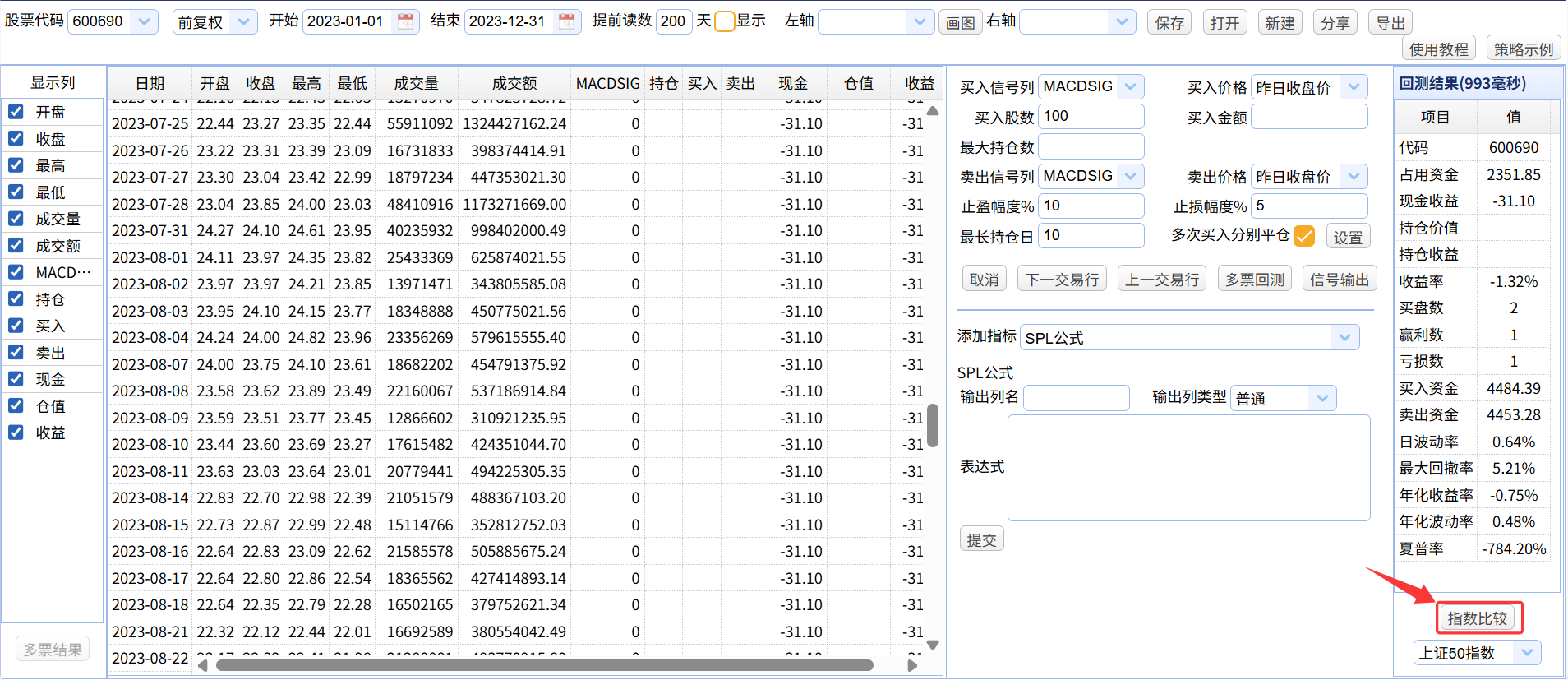The height and width of the screenshot is (680, 1568).
Task: Click the MACDSIG column header
Action: pyautogui.click(x=607, y=84)
